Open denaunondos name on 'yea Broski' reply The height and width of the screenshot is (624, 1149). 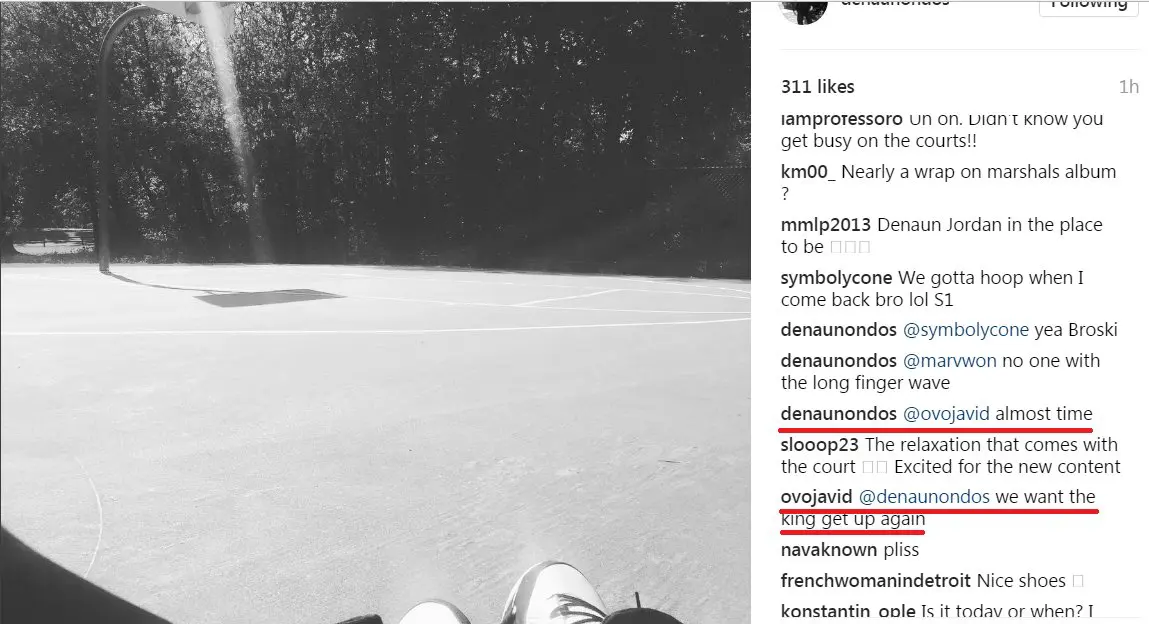pos(838,330)
